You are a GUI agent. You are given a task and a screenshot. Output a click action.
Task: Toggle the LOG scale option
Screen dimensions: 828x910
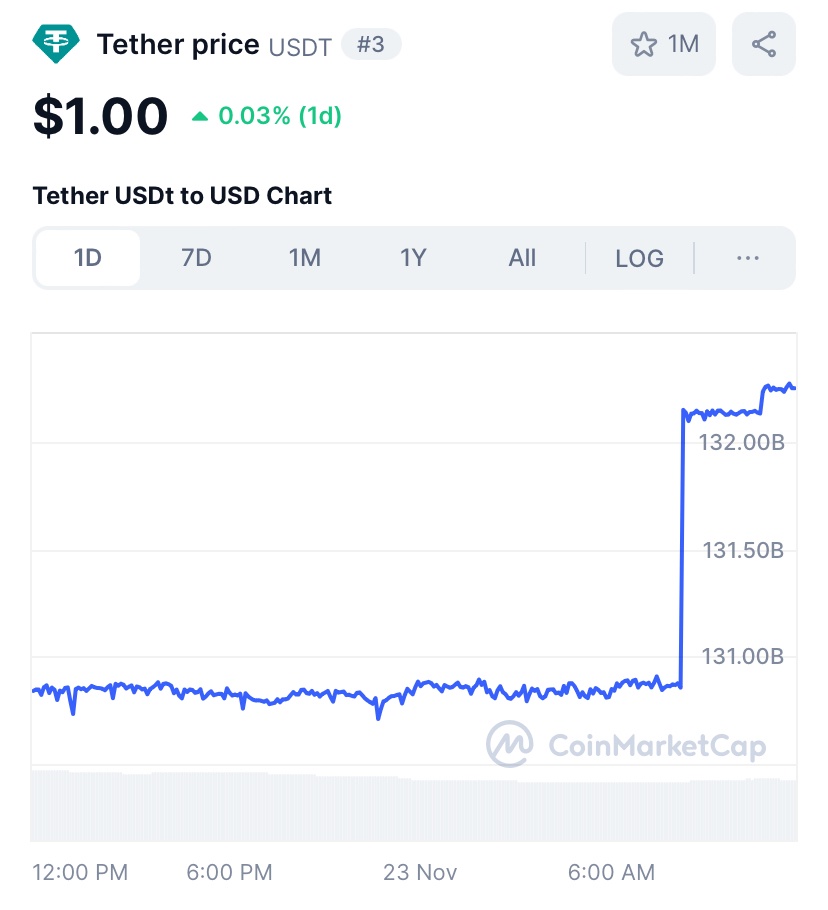[x=639, y=258]
